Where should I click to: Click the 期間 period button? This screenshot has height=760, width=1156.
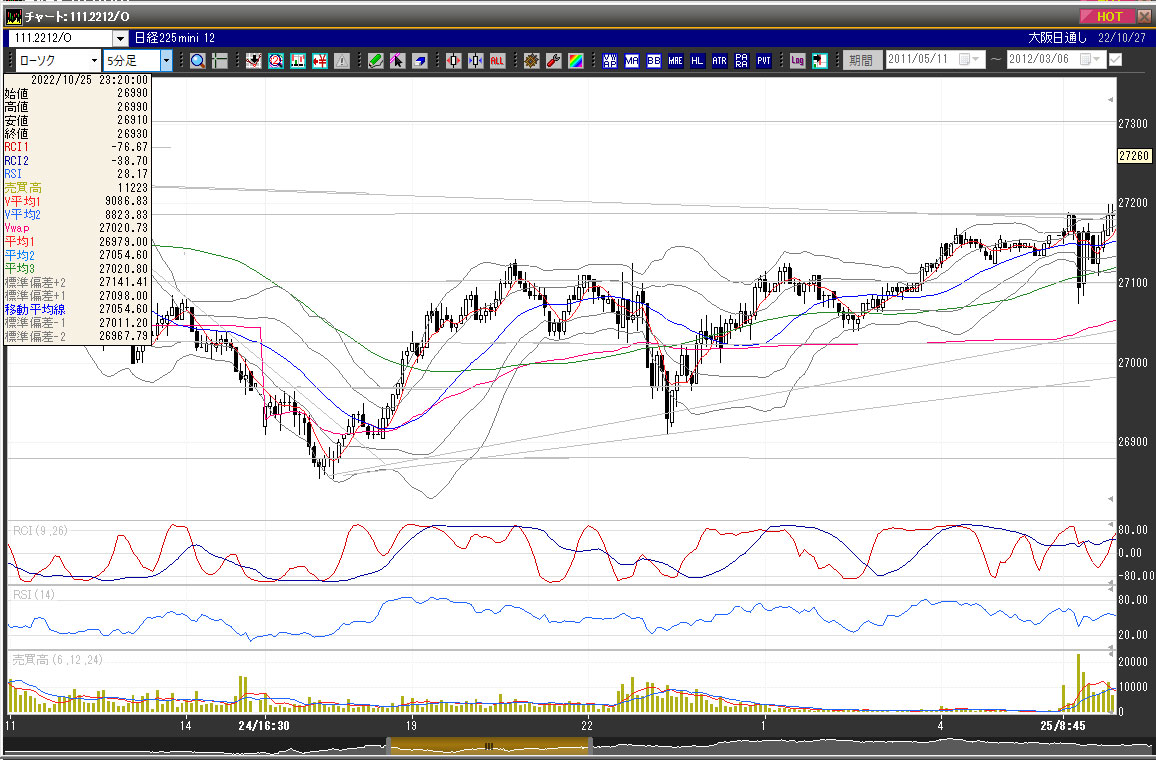pos(861,60)
